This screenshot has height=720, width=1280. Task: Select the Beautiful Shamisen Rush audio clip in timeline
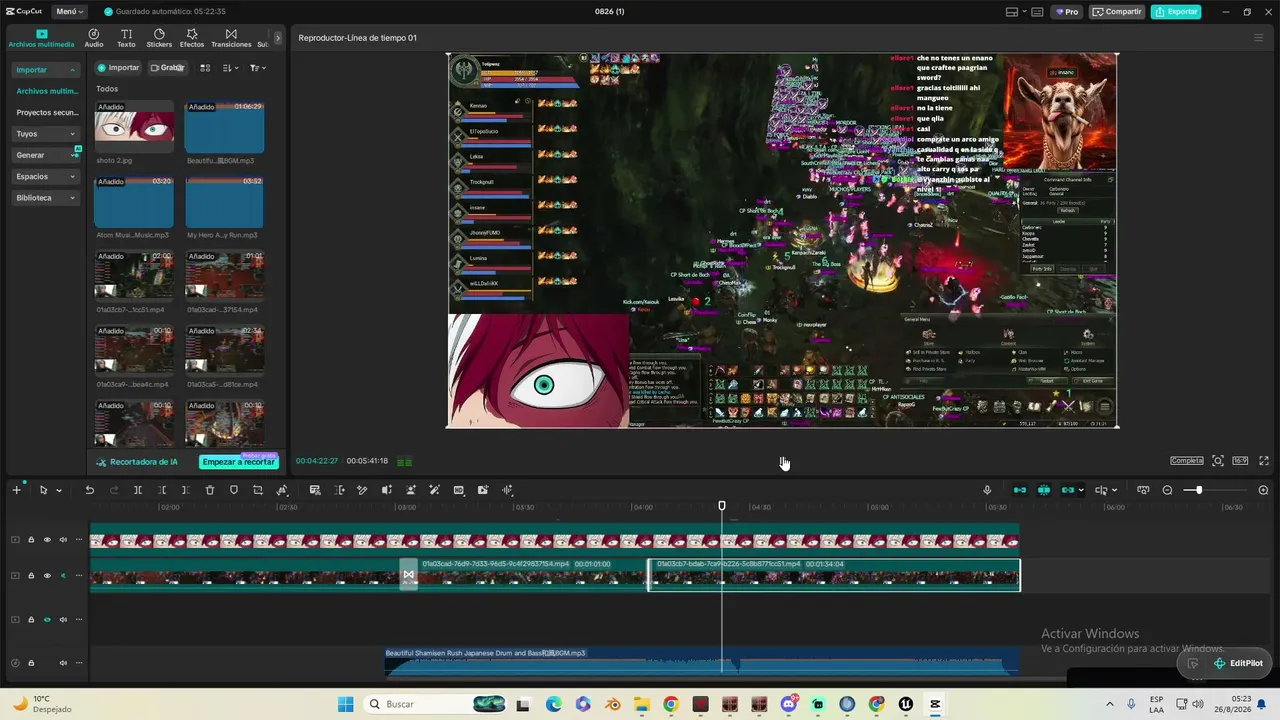click(702, 661)
